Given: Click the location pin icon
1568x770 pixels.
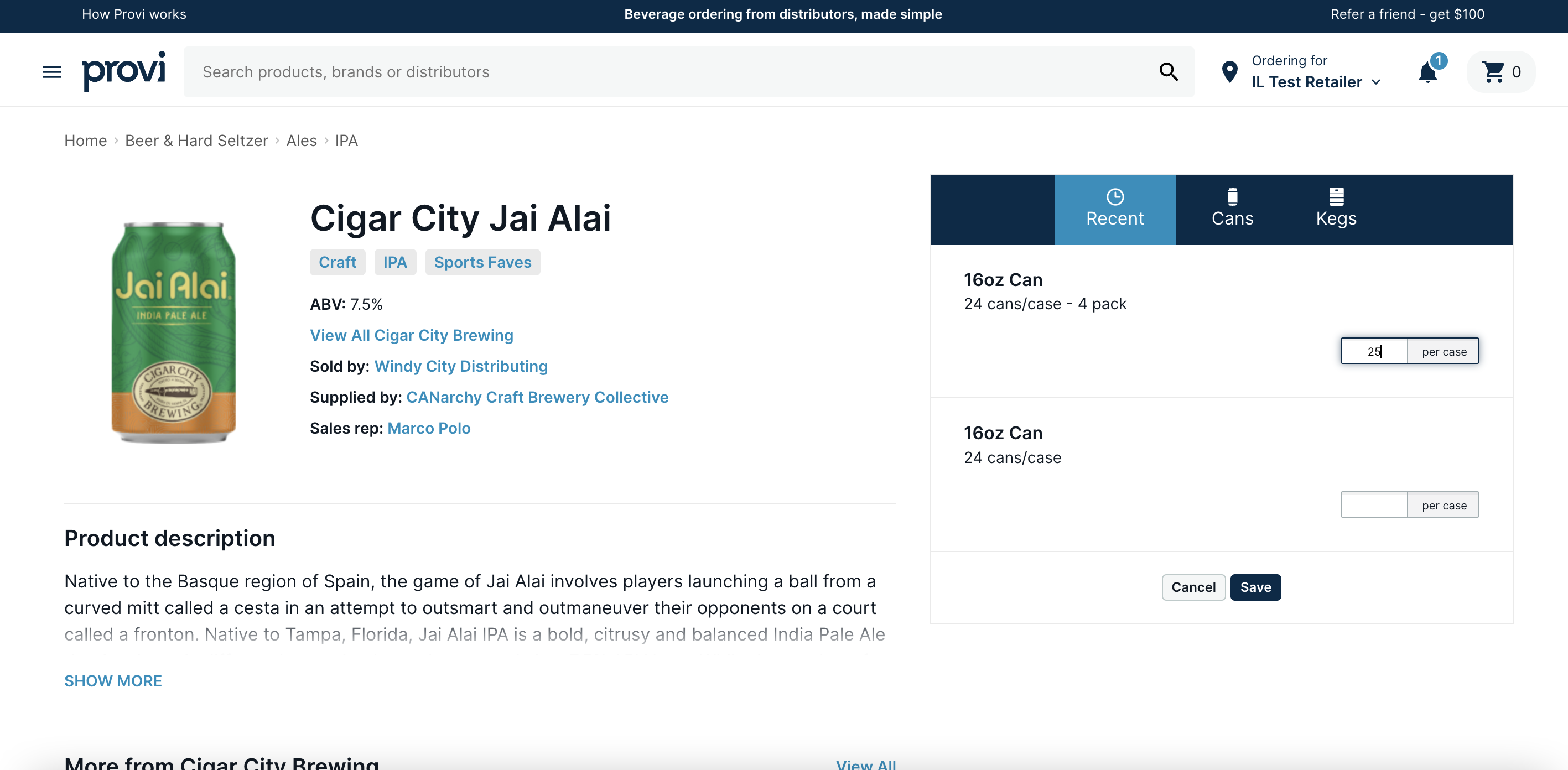Looking at the screenshot, I should pos(1229,72).
